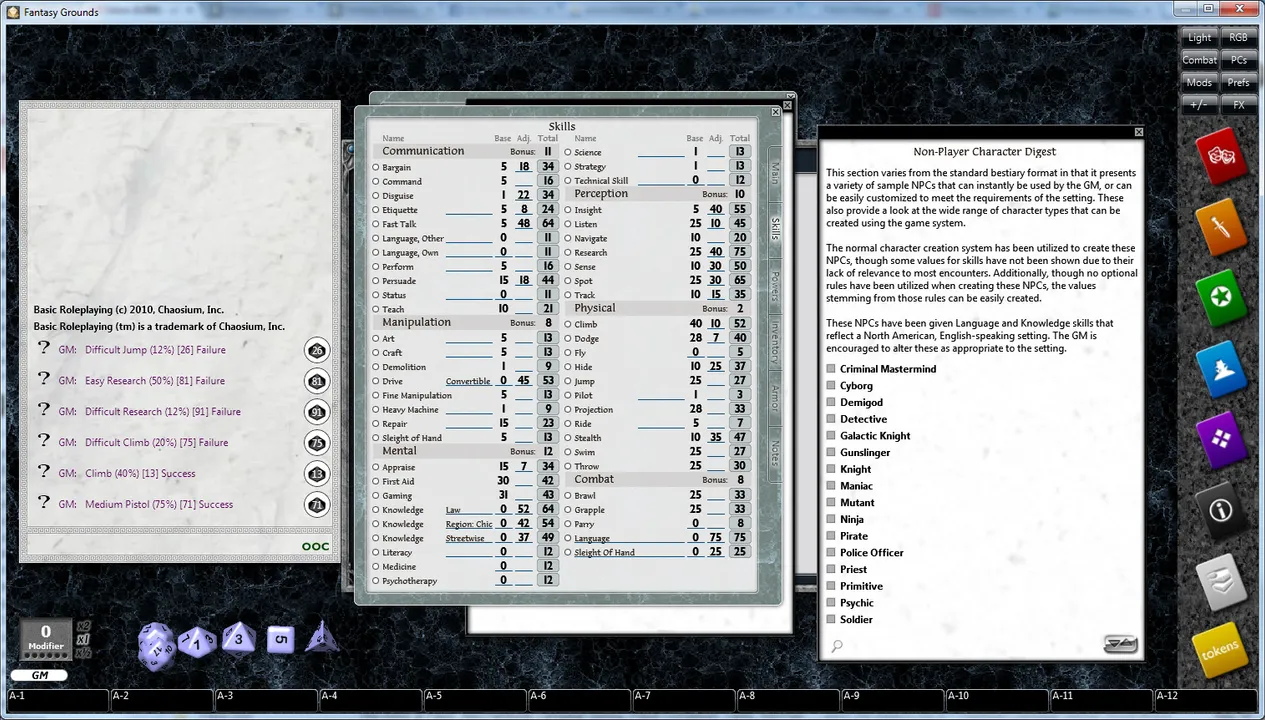The image size is (1265, 720).
Task: Select hotkey slot A-1
Action: [59, 700]
